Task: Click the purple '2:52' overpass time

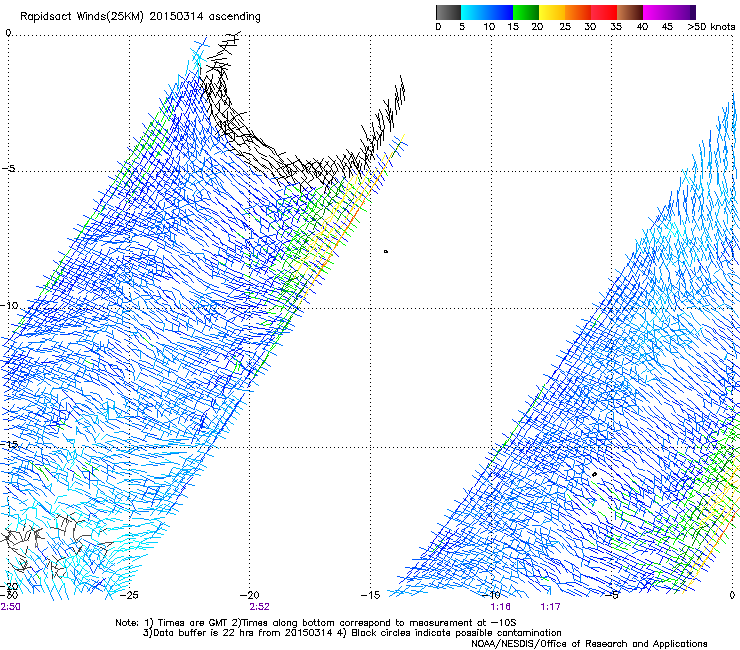Action: pos(260,607)
